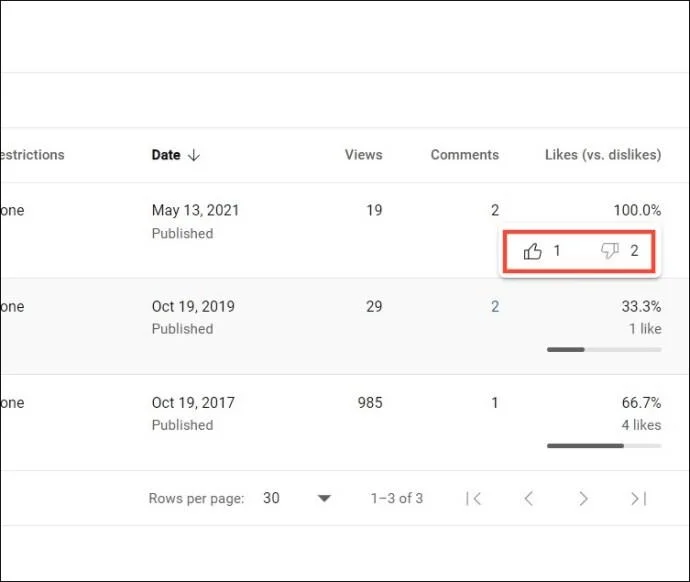This screenshot has width=690, height=582.
Task: Open the rows per page dropdown arrow
Action: pos(324,498)
